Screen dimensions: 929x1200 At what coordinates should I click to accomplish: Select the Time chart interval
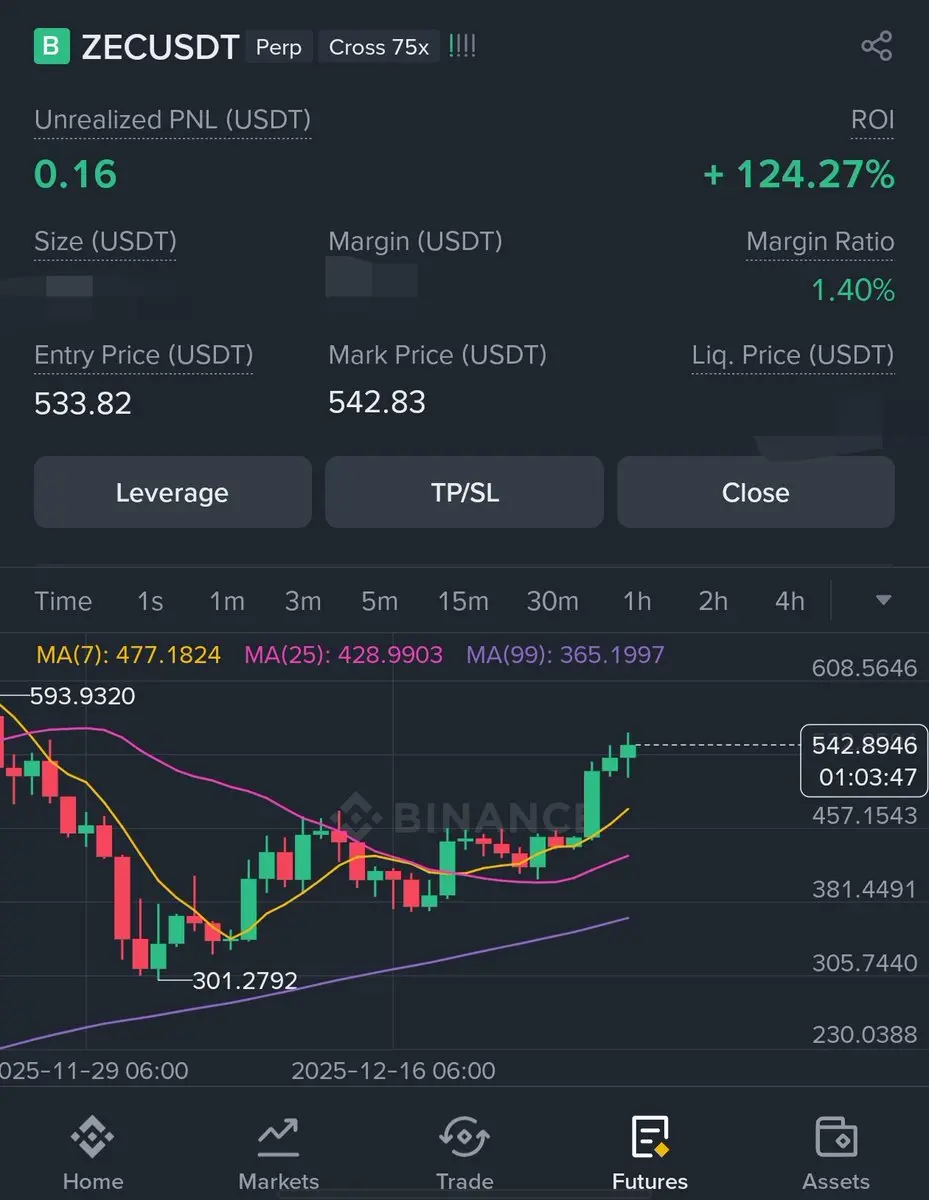[63, 601]
